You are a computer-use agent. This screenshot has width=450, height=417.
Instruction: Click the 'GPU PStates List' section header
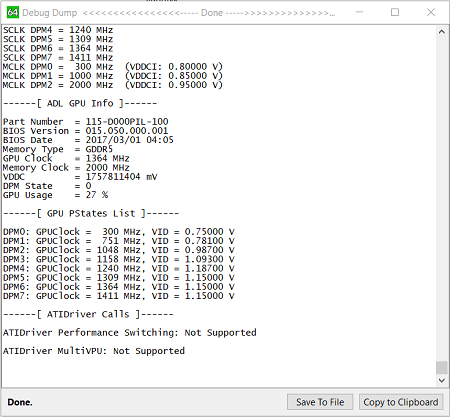point(91,213)
